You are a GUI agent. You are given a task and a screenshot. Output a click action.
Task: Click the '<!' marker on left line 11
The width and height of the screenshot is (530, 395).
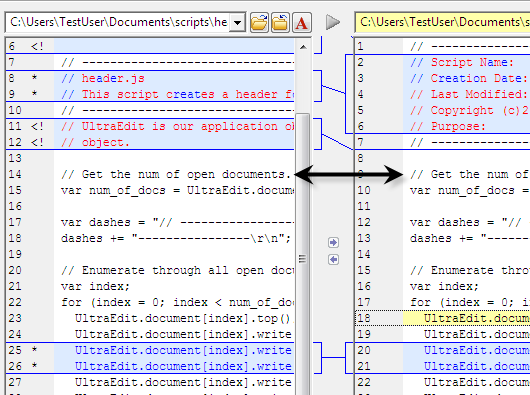click(x=37, y=126)
